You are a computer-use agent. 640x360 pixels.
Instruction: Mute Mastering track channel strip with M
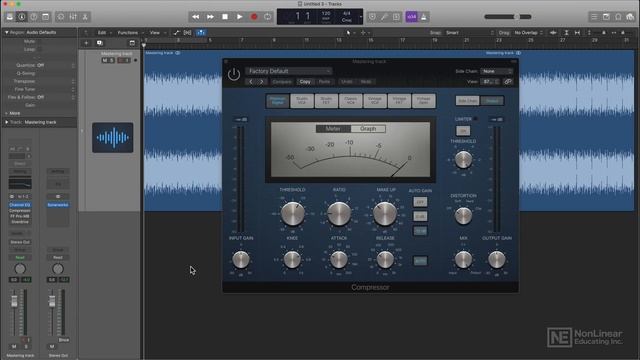[x=14, y=347]
